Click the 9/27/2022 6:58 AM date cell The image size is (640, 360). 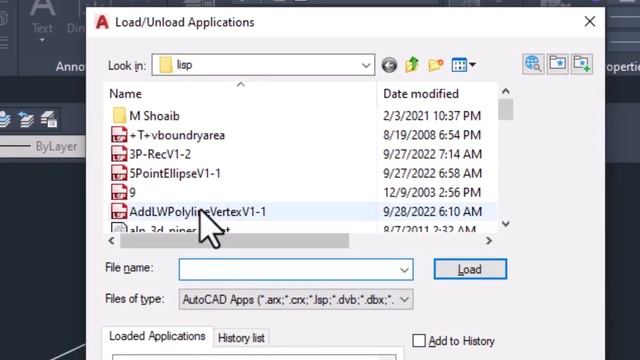point(432,173)
